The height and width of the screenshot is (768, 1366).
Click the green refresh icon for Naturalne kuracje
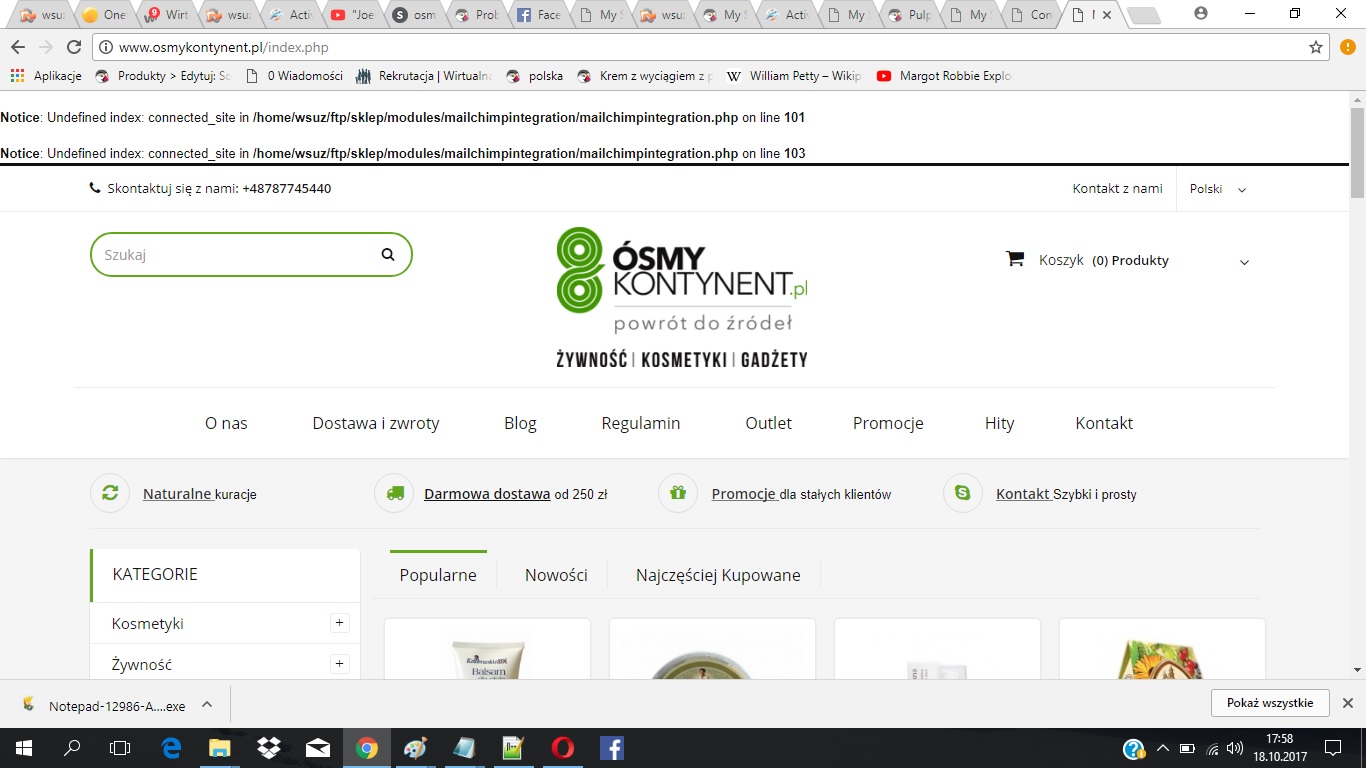(110, 493)
